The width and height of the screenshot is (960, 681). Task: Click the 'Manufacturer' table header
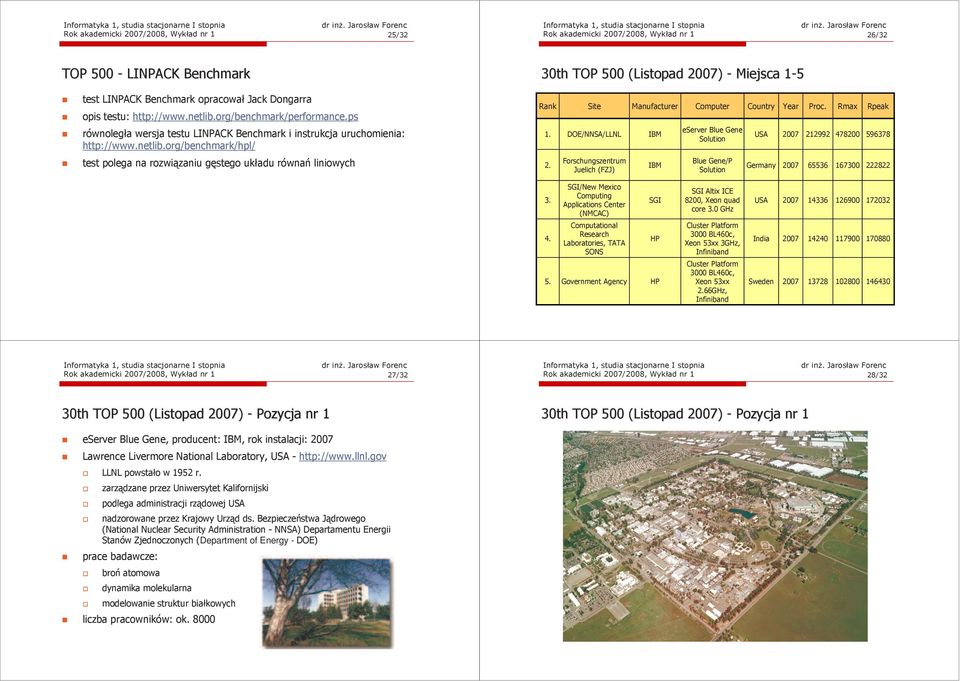[x=654, y=106]
